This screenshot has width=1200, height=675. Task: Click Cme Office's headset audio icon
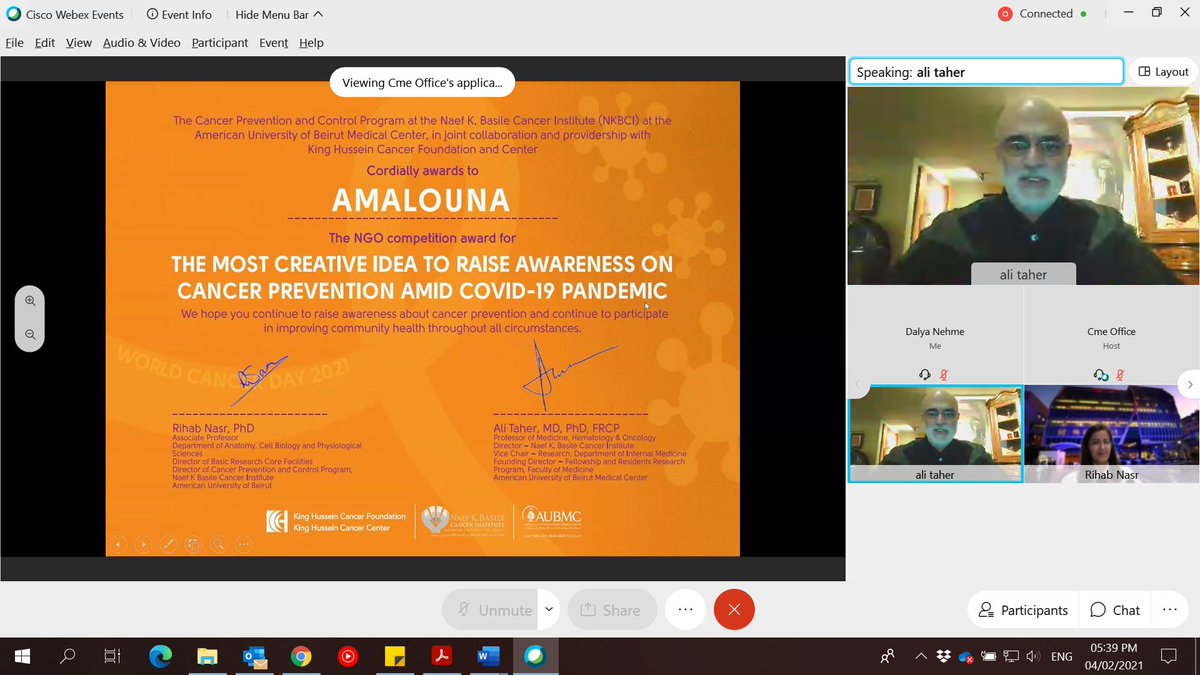pyautogui.click(x=1101, y=374)
